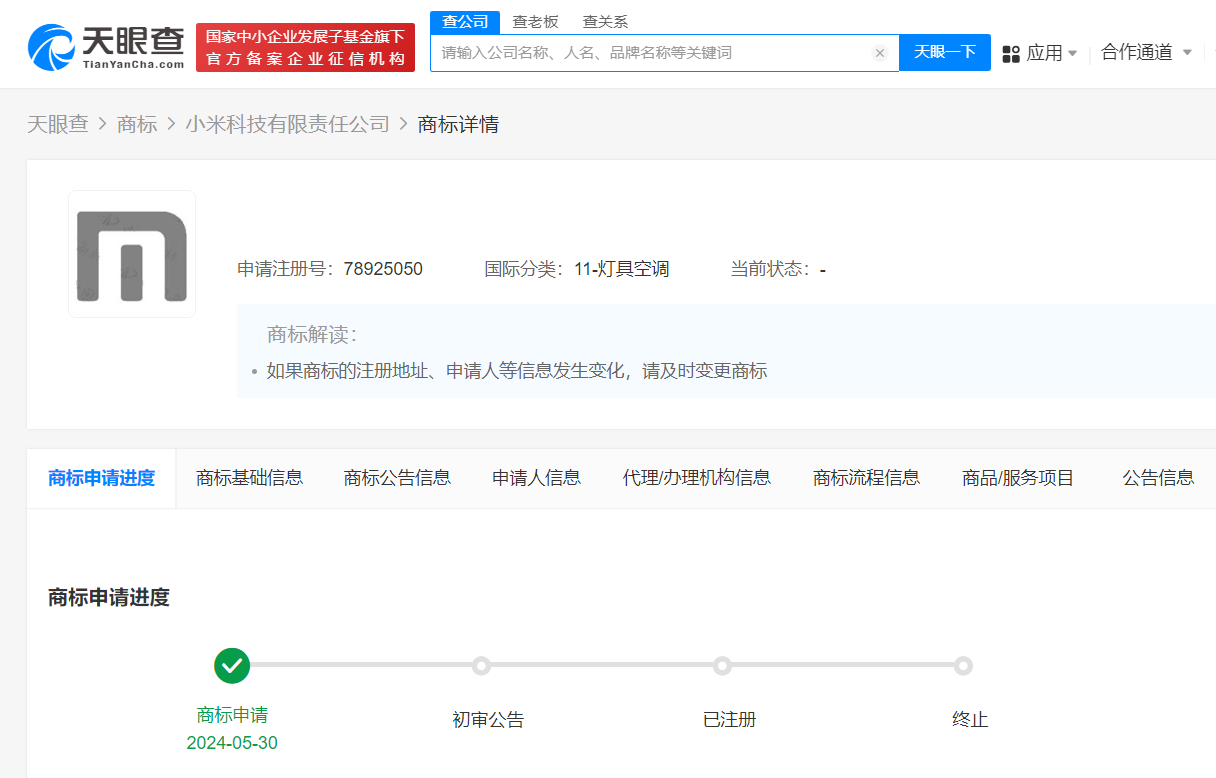Viewport: 1216px width, 778px height.
Task: Switch to the 查老板 search tab
Action: click(x=537, y=21)
